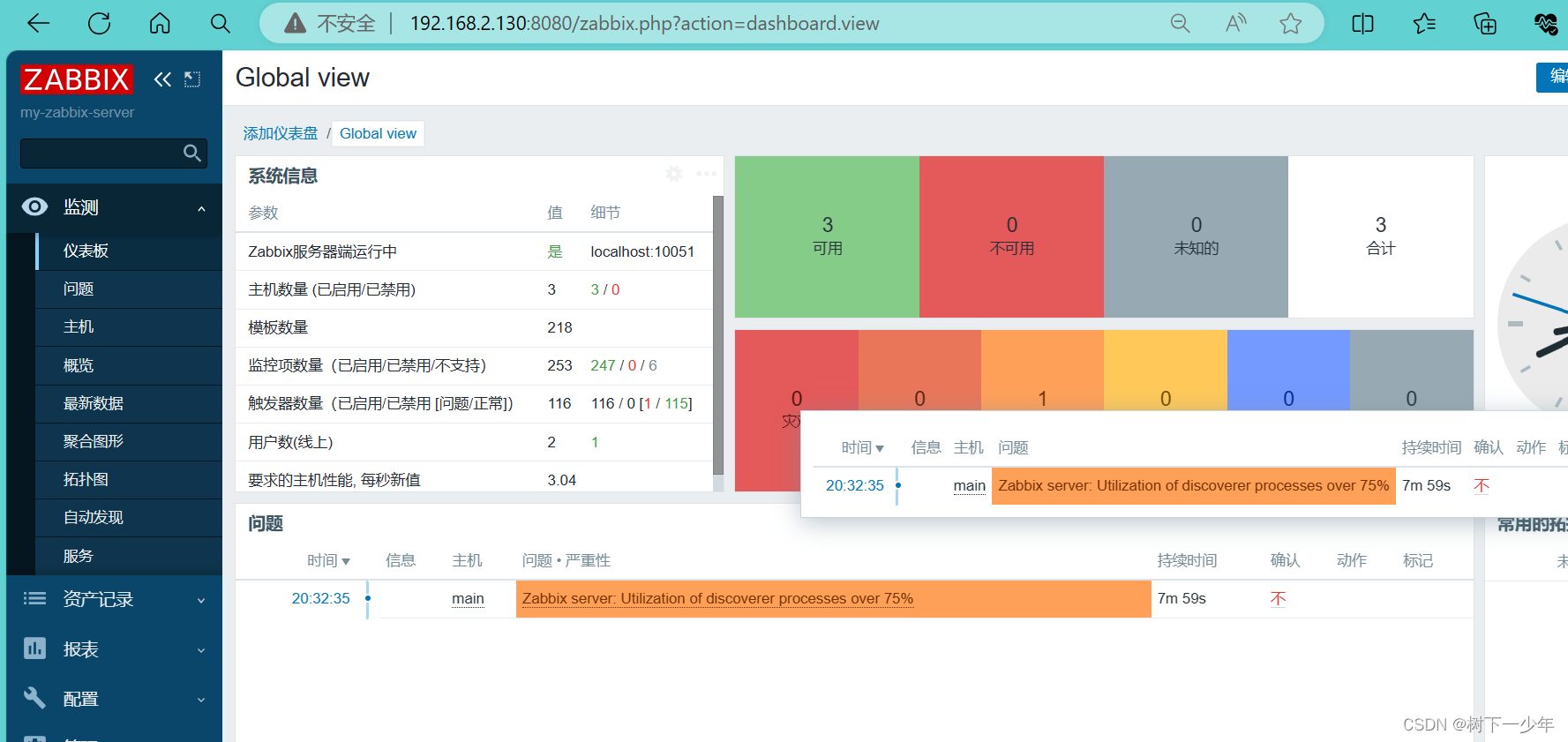
Task: Click the yellow severity tile showing 0
Action: (x=1166, y=371)
